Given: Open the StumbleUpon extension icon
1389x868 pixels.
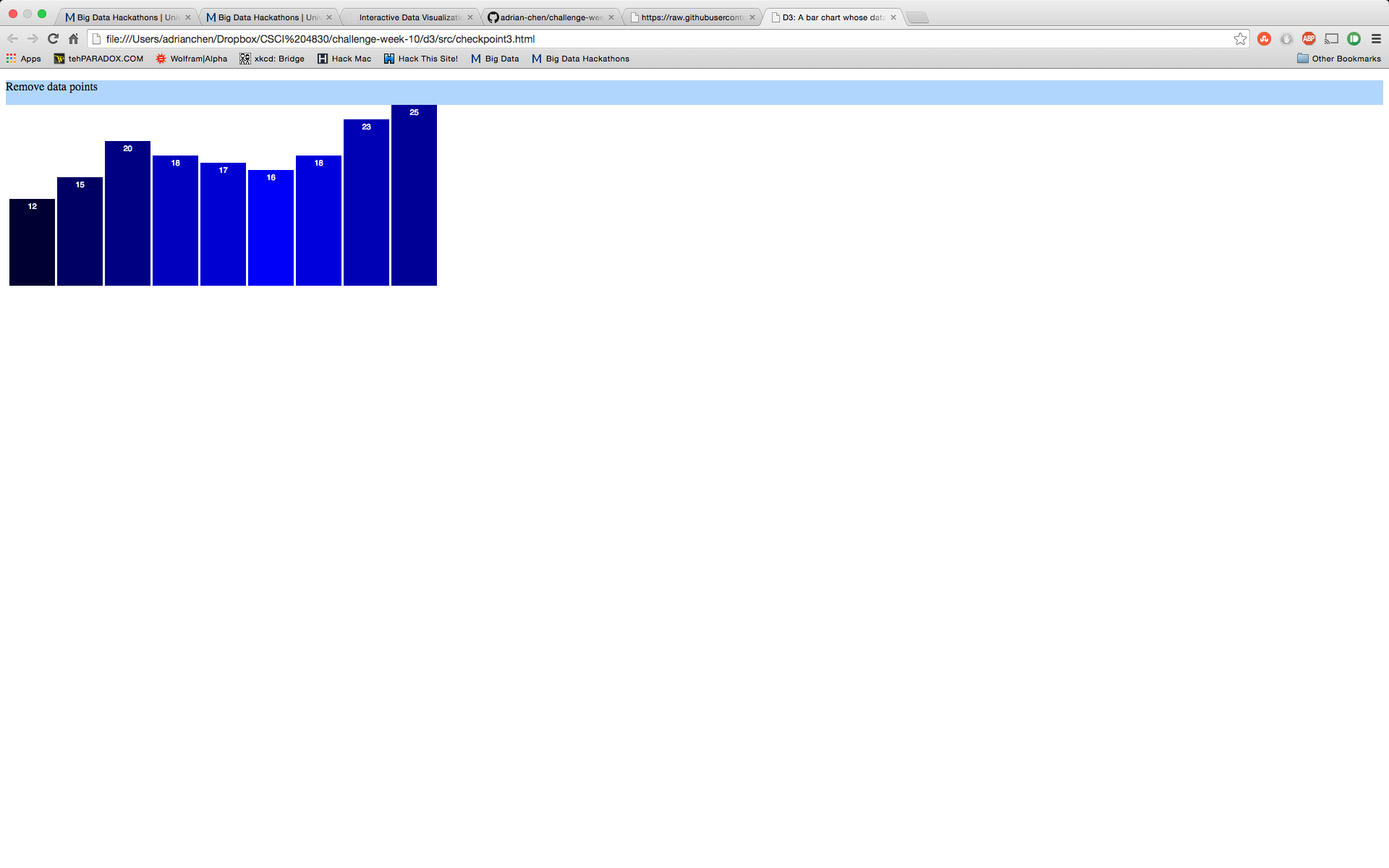Looking at the screenshot, I should (x=1264, y=39).
